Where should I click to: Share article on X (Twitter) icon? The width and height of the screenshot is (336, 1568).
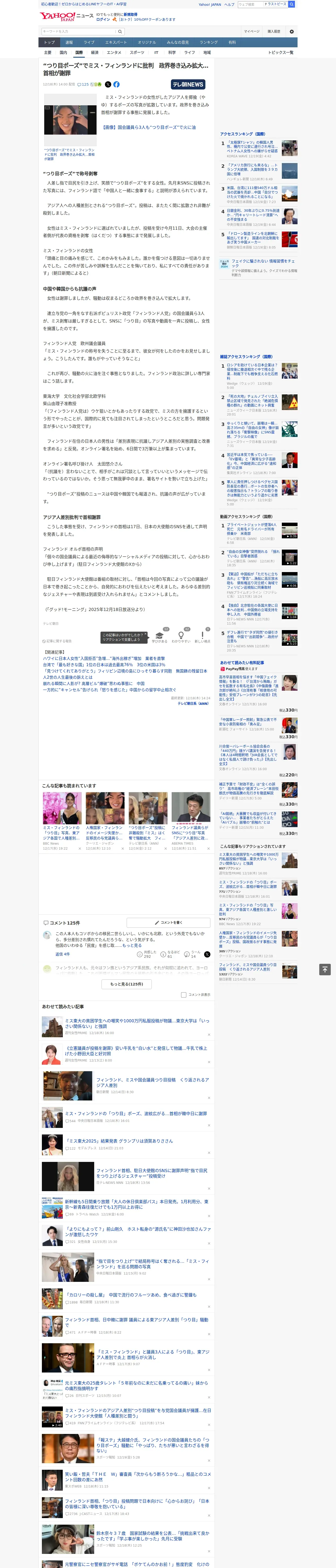click(108, 85)
